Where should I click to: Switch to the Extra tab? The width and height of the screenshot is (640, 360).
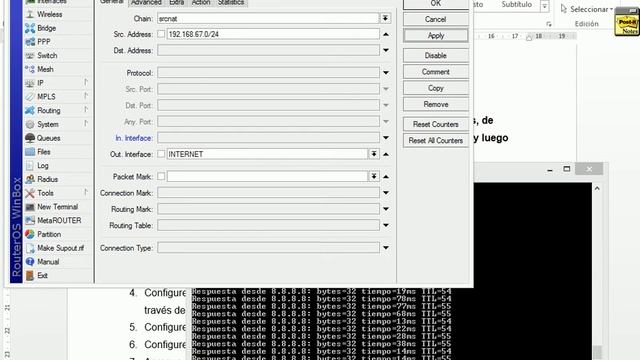coord(176,3)
